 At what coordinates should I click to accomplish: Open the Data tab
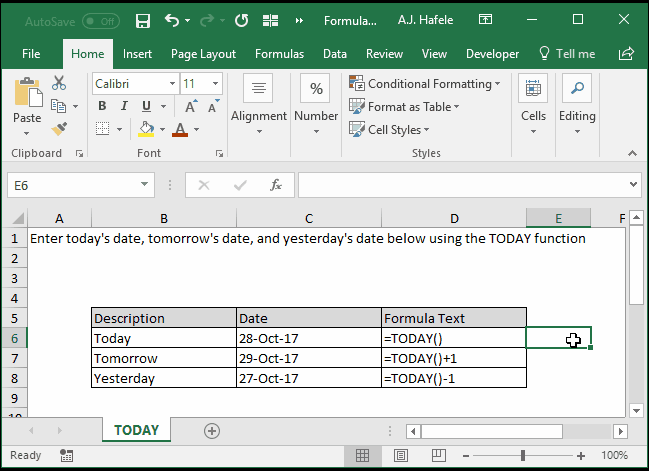coord(335,54)
